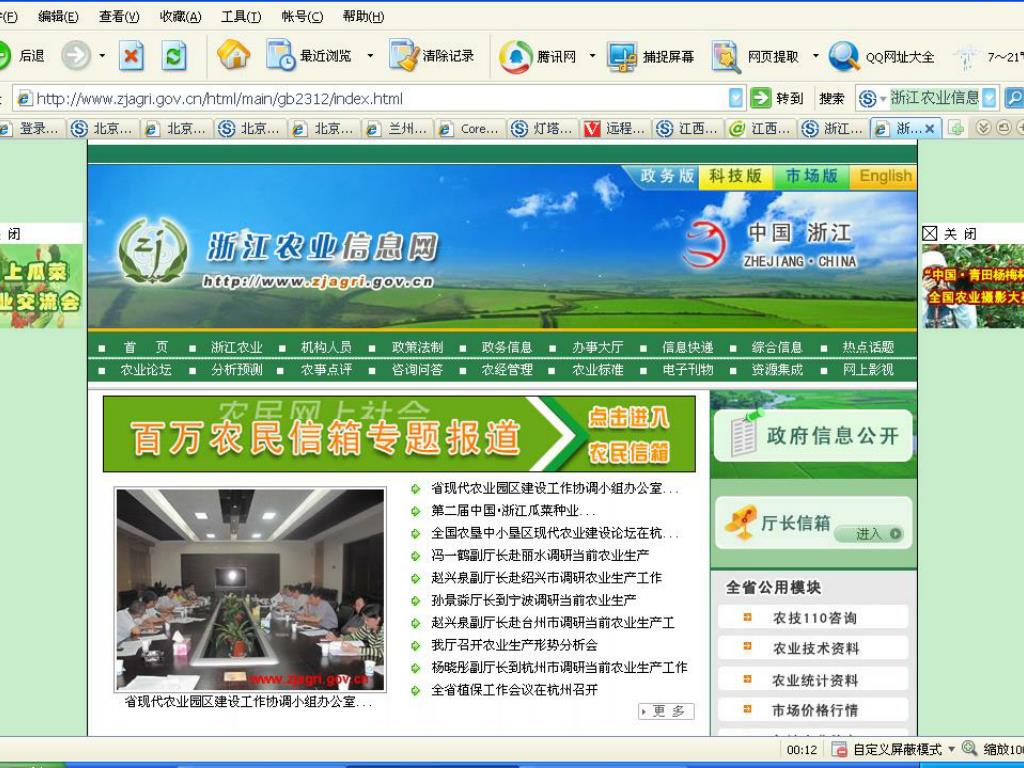This screenshot has width=1024, height=768.
Task: Open 办事大厅 navigation link
Action: pyautogui.click(x=598, y=347)
